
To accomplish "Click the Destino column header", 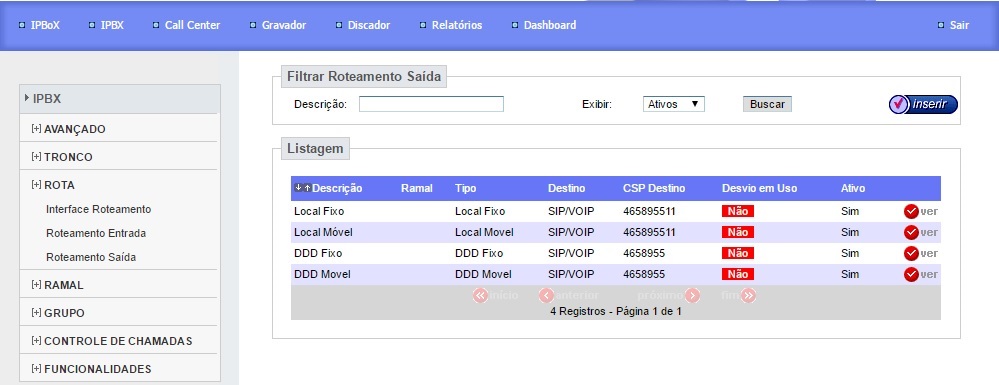I will tap(566, 188).
